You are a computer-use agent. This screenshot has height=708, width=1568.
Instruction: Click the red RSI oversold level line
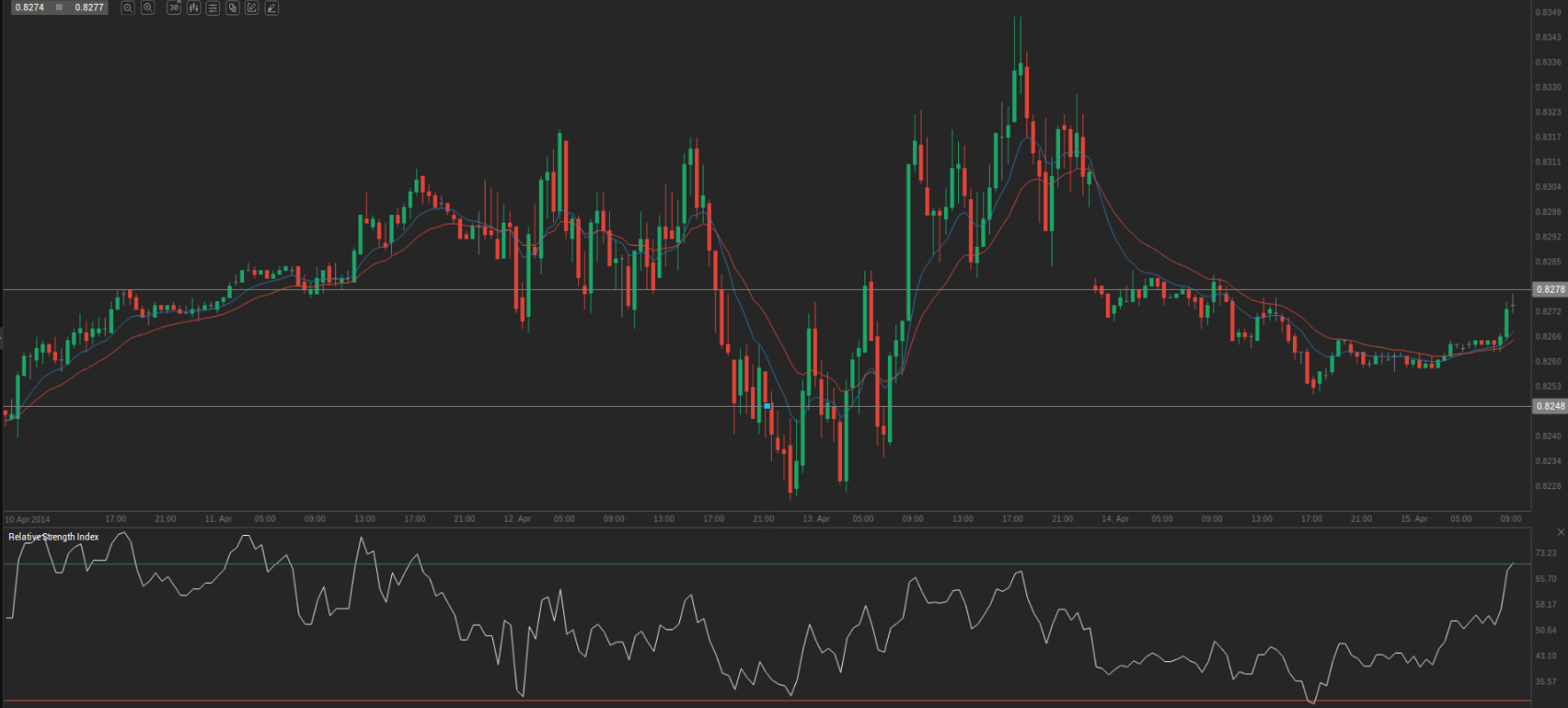[748, 701]
